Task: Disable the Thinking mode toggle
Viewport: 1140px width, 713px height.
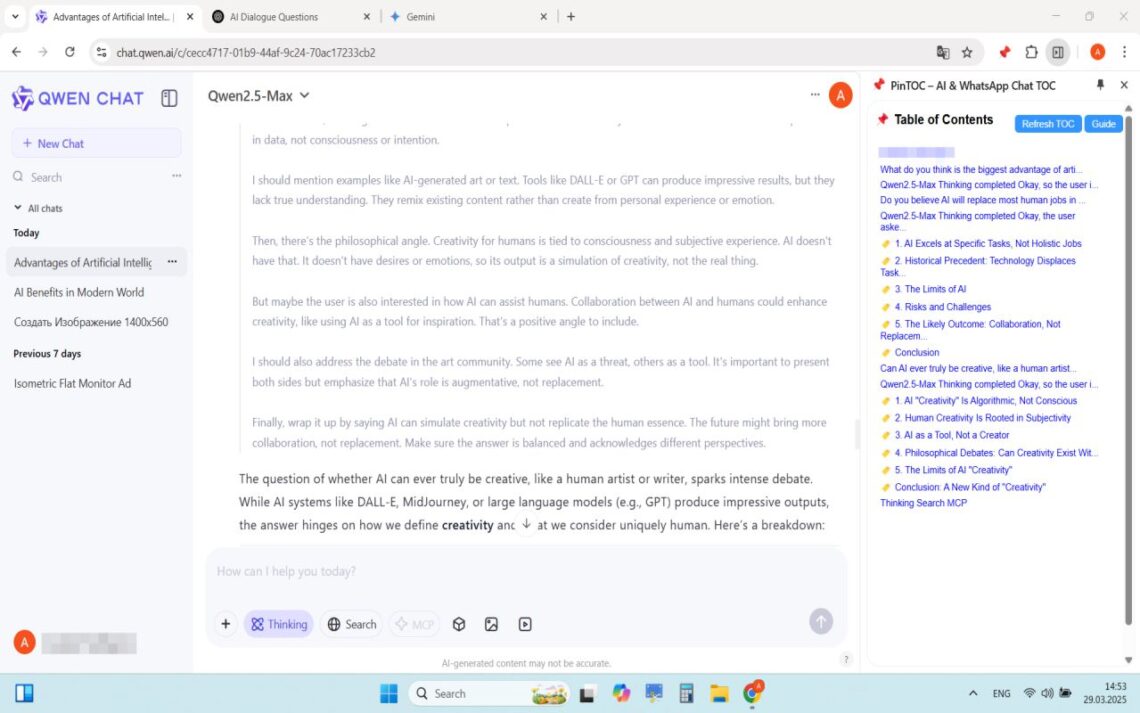Action: point(279,623)
